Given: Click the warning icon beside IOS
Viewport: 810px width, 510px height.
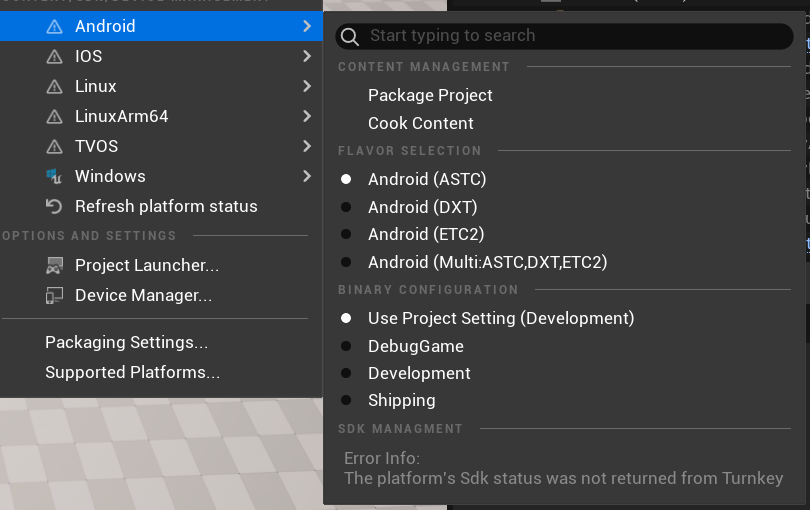Looking at the screenshot, I should coord(54,56).
